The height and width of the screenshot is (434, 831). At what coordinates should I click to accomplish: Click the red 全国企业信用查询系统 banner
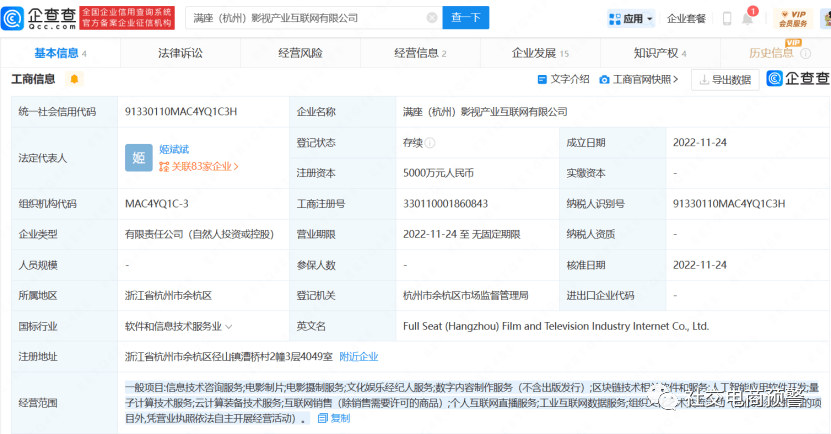127,18
